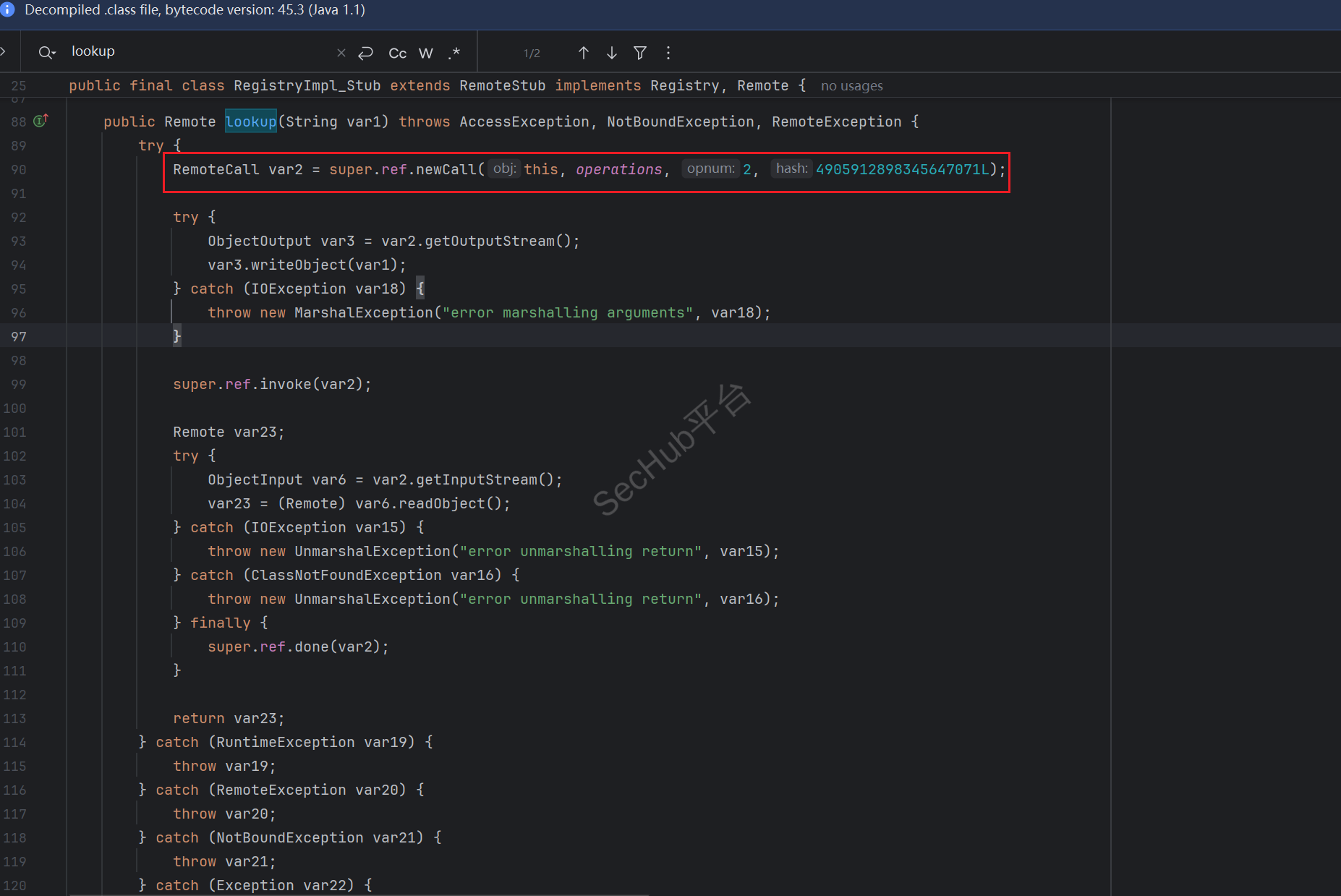This screenshot has width=1341, height=896.
Task: Click the 'no usages' hint
Action: click(x=851, y=86)
